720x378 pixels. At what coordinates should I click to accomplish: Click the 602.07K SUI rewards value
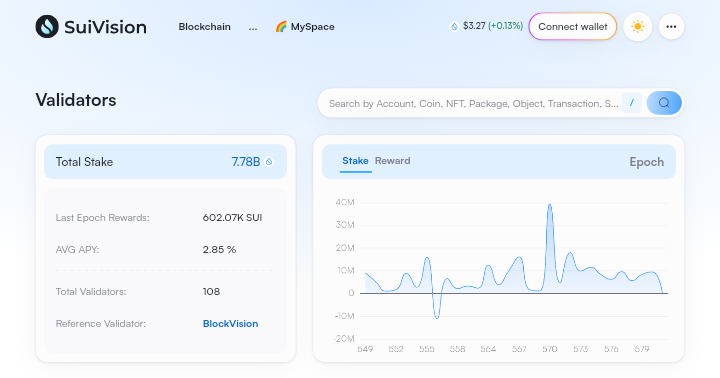(232, 217)
